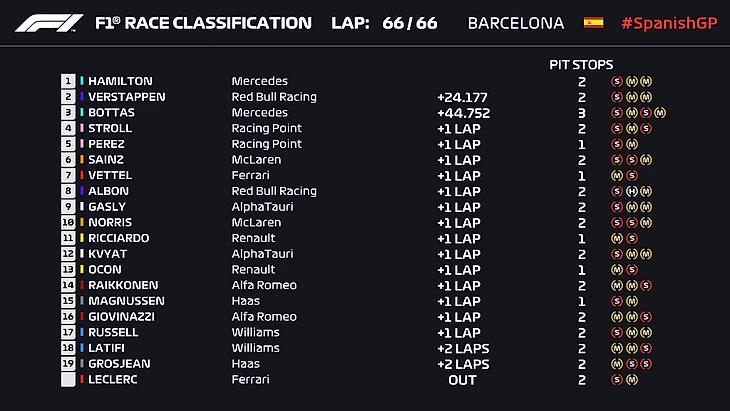730x411 pixels.
Task: Click the PIT STOPS column header
Action: 581,63
